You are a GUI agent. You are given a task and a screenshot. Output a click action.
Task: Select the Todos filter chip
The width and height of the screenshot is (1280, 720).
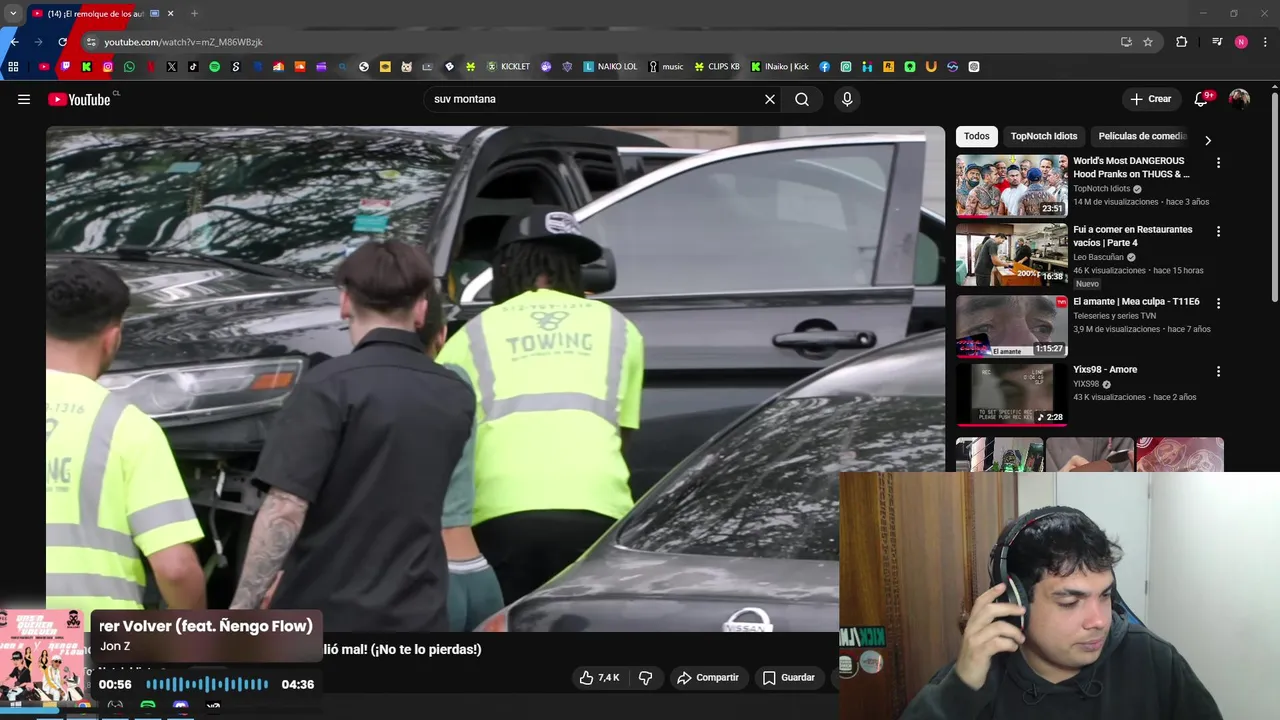click(x=977, y=136)
